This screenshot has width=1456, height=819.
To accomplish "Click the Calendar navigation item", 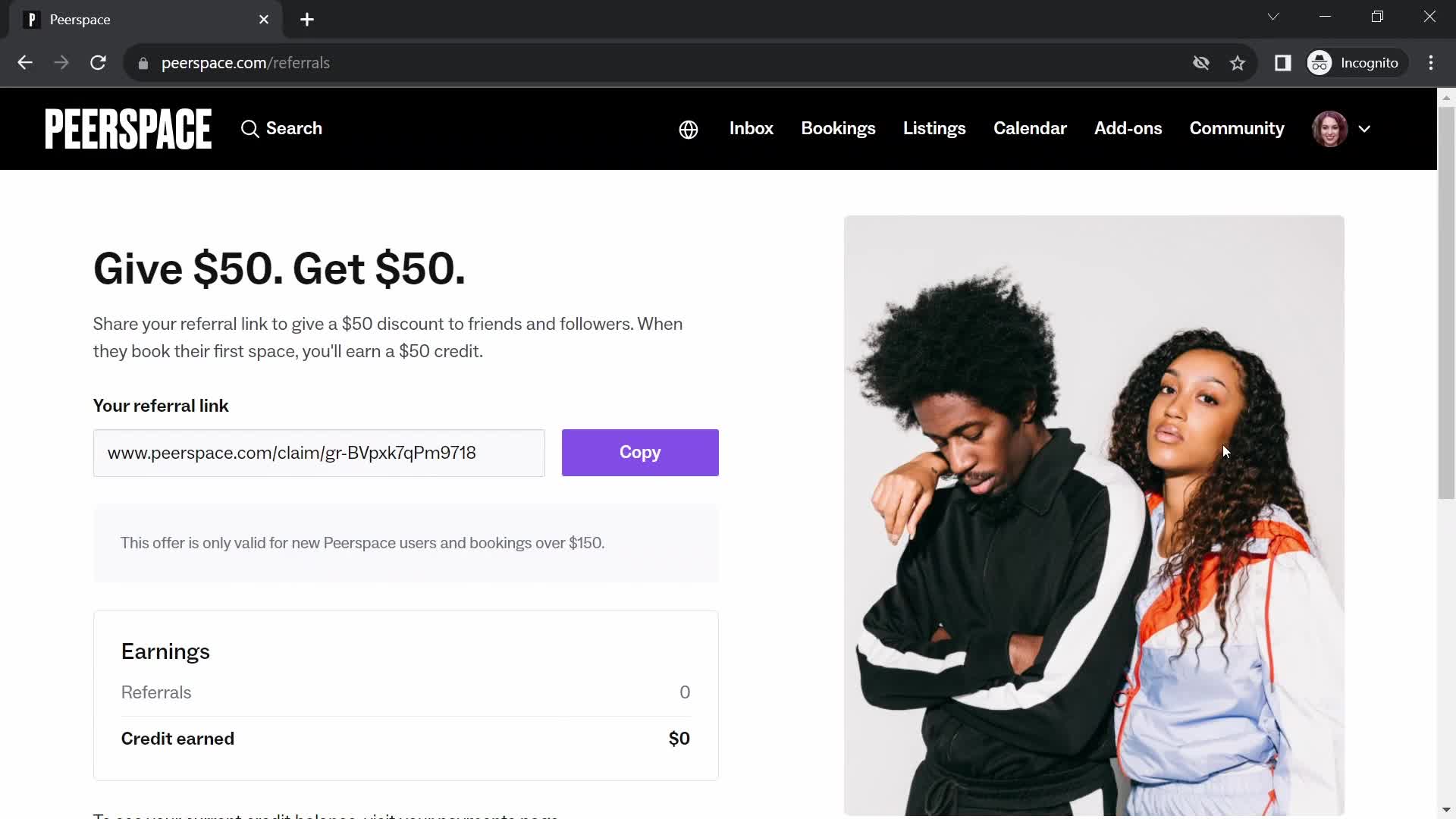I will pyautogui.click(x=1029, y=128).
